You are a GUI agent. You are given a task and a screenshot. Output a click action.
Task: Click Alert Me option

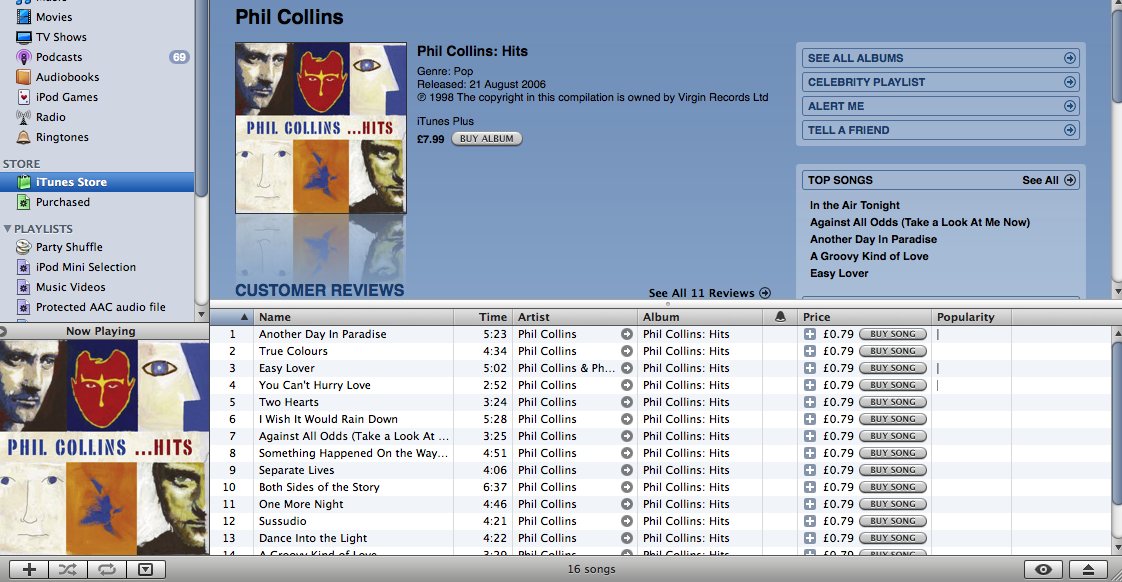(941, 106)
